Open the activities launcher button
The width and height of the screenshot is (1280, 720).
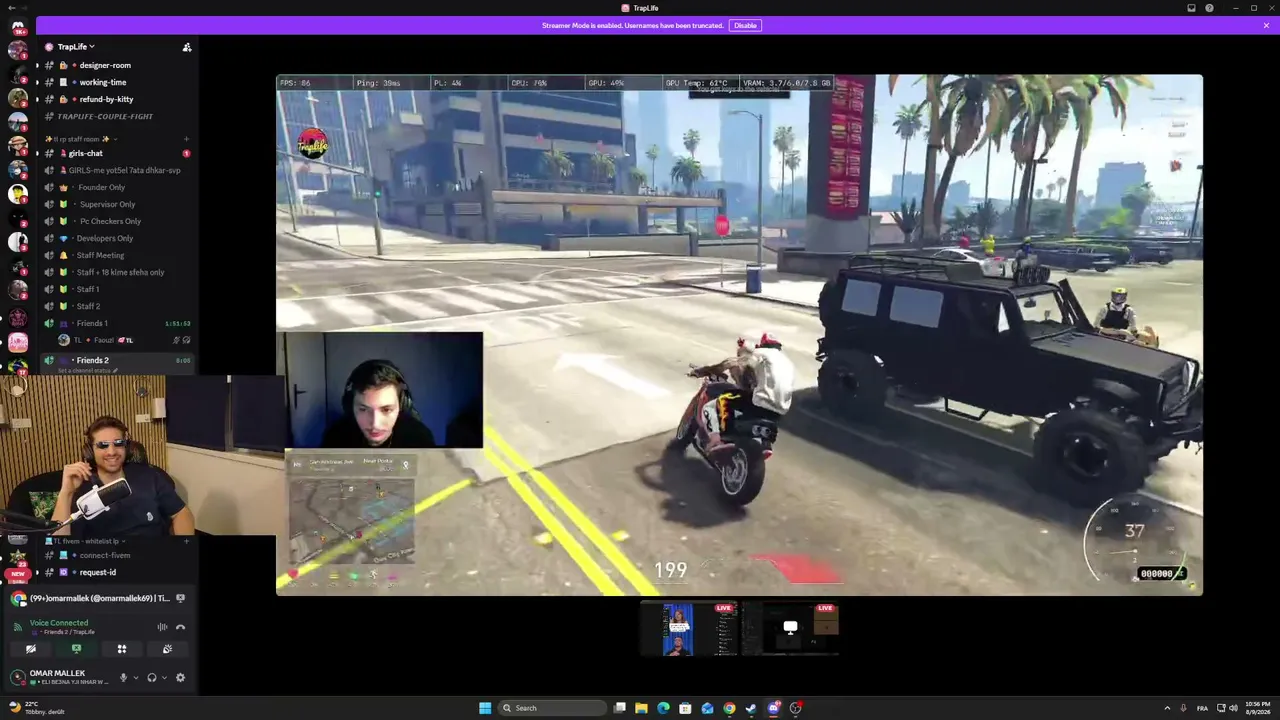(x=122, y=649)
